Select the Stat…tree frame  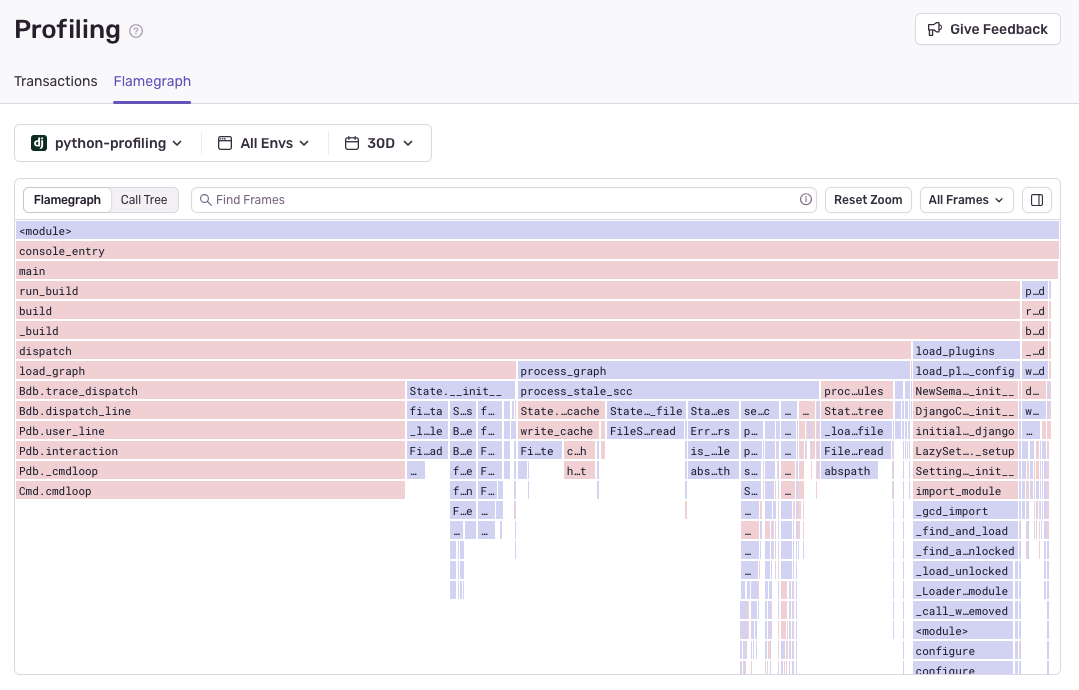tap(857, 410)
